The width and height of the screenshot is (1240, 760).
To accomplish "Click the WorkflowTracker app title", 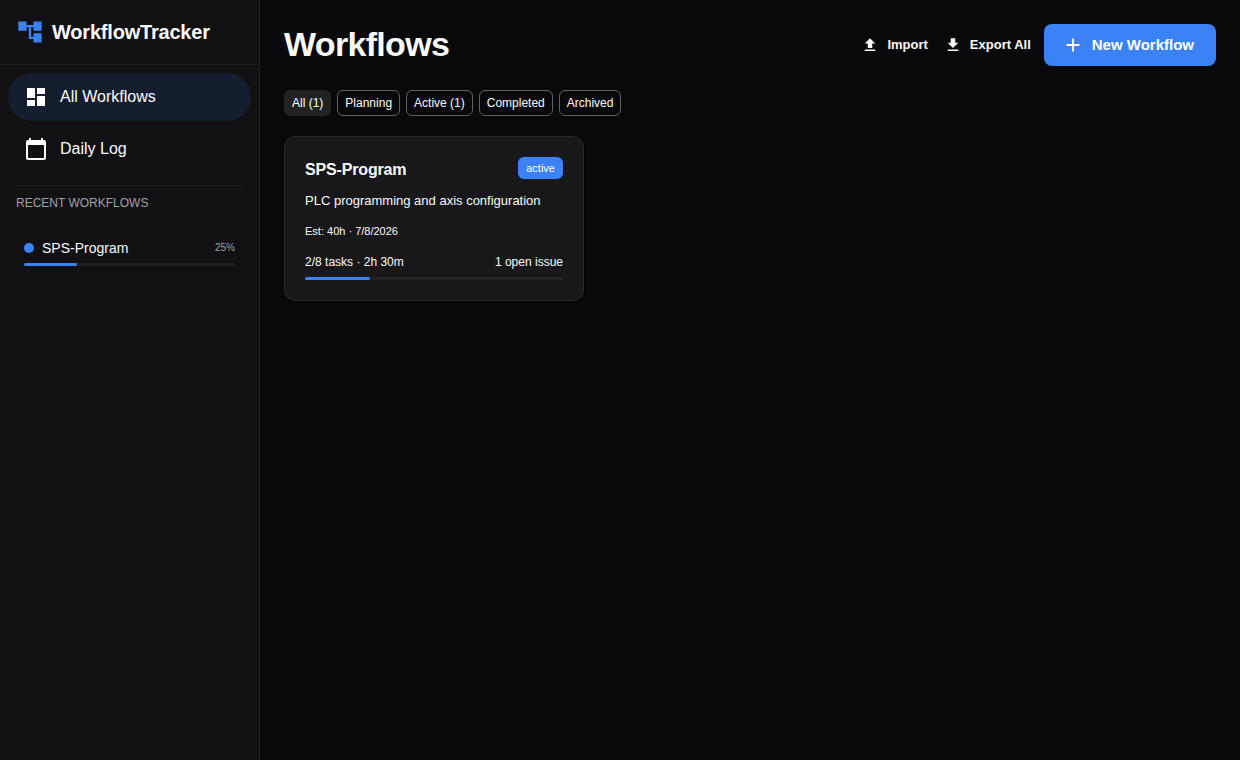I will tap(131, 32).
